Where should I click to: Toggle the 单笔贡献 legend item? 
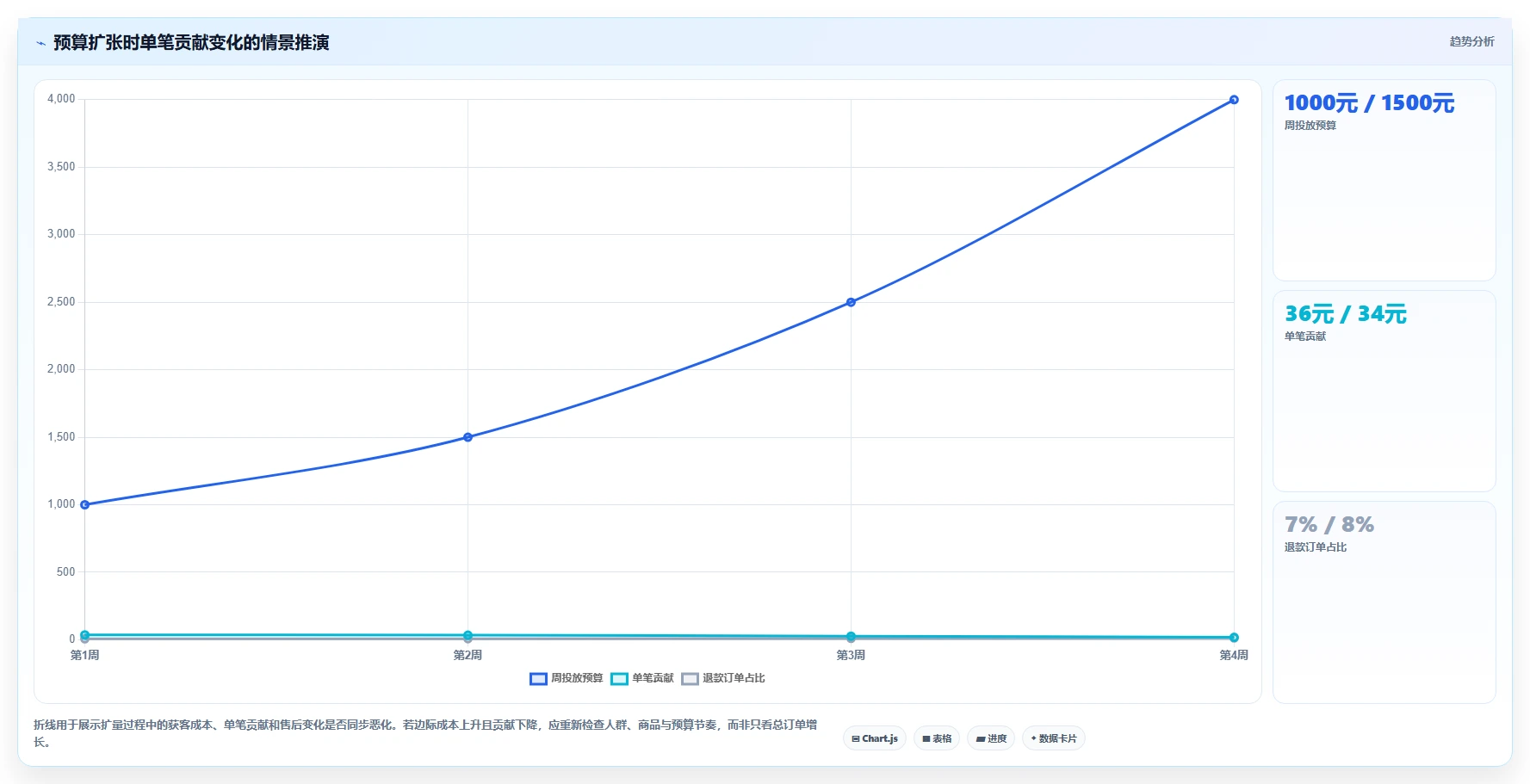tap(642, 678)
